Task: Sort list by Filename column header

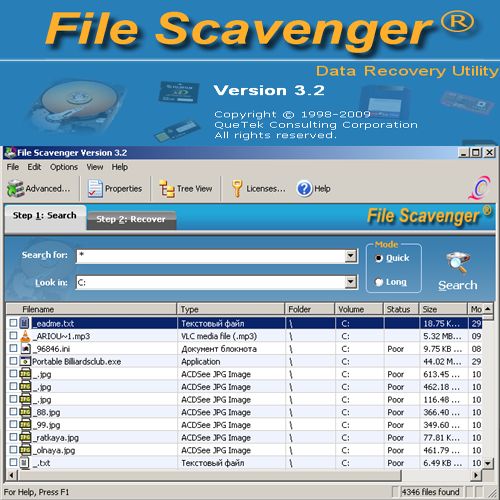Action: [92, 309]
